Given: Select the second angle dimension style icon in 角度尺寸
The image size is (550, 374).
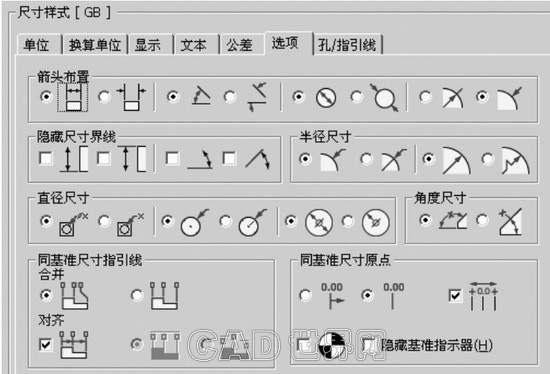Looking at the screenshot, I should [x=510, y=222].
